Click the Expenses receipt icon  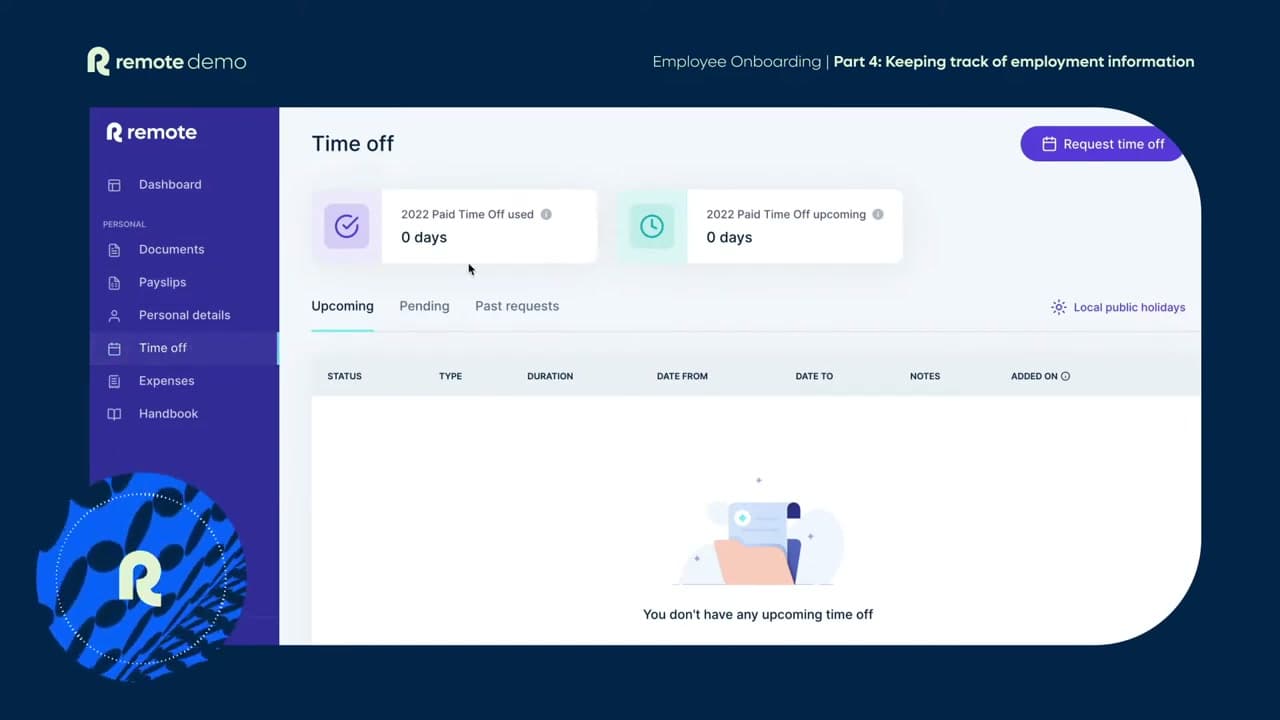pyautogui.click(x=114, y=381)
